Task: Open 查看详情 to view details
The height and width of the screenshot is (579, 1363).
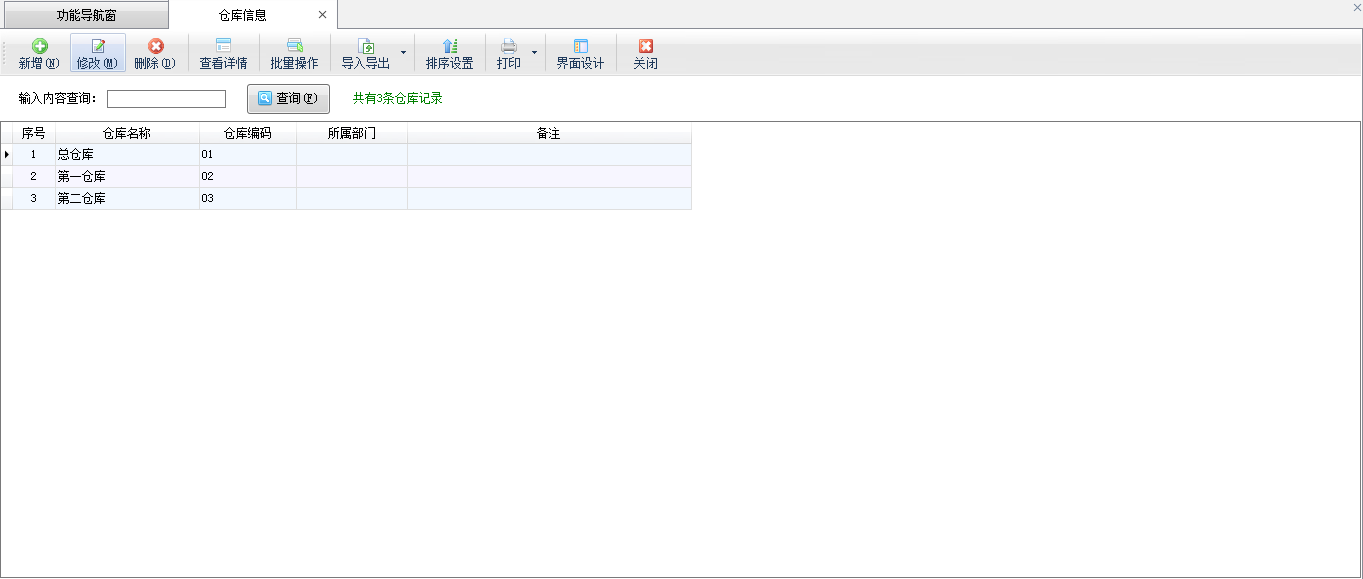Action: point(223,46)
